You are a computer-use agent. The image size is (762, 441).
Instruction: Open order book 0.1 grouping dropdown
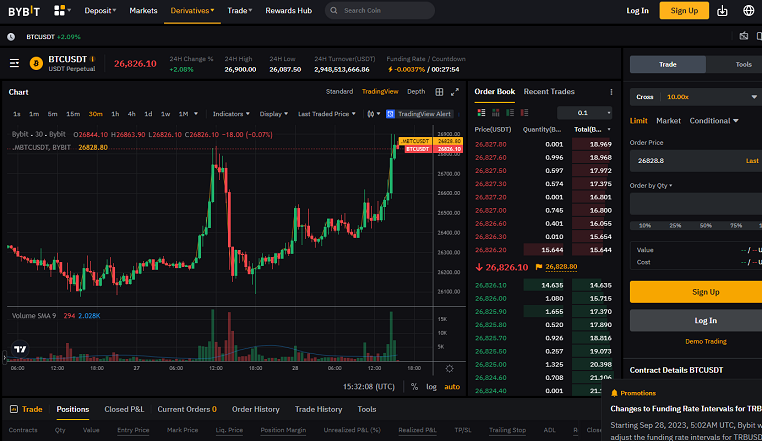coord(585,113)
